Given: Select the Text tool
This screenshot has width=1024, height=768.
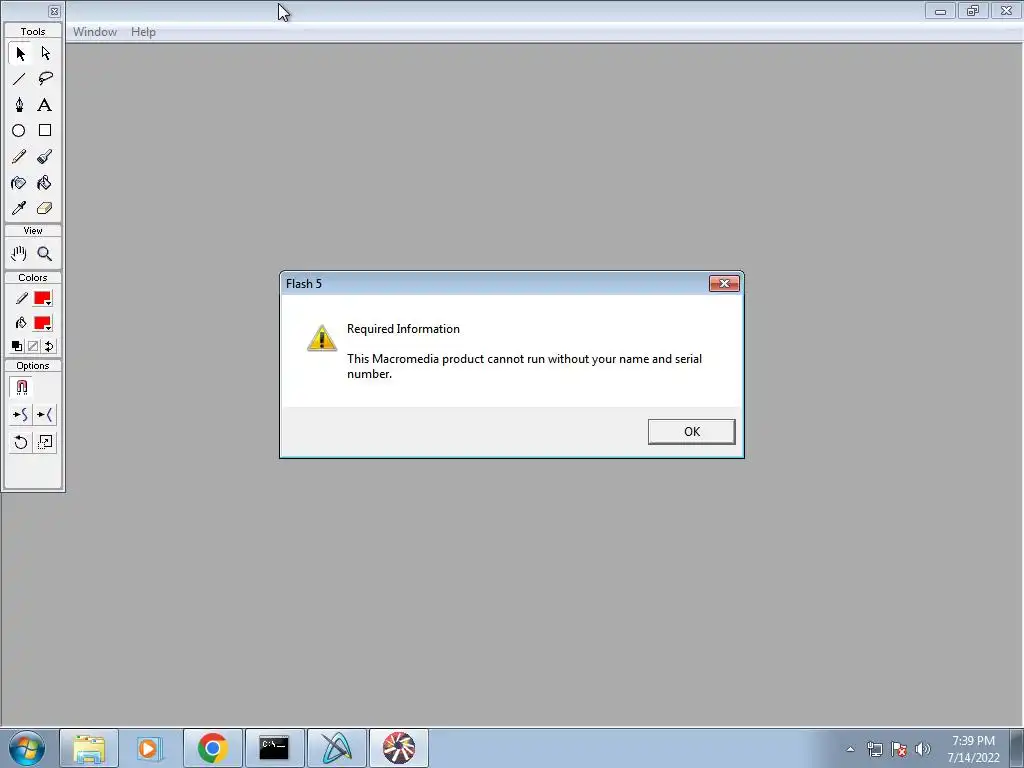Looking at the screenshot, I should (44, 105).
